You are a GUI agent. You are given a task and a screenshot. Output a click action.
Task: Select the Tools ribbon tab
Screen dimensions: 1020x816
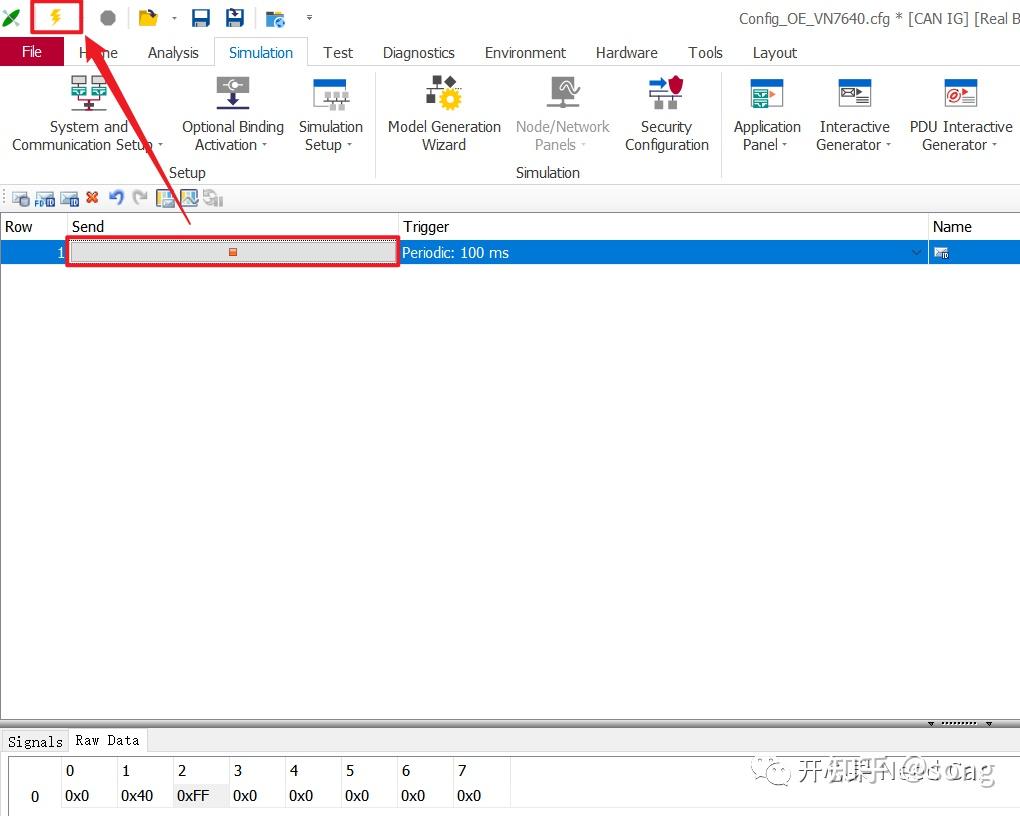705,53
